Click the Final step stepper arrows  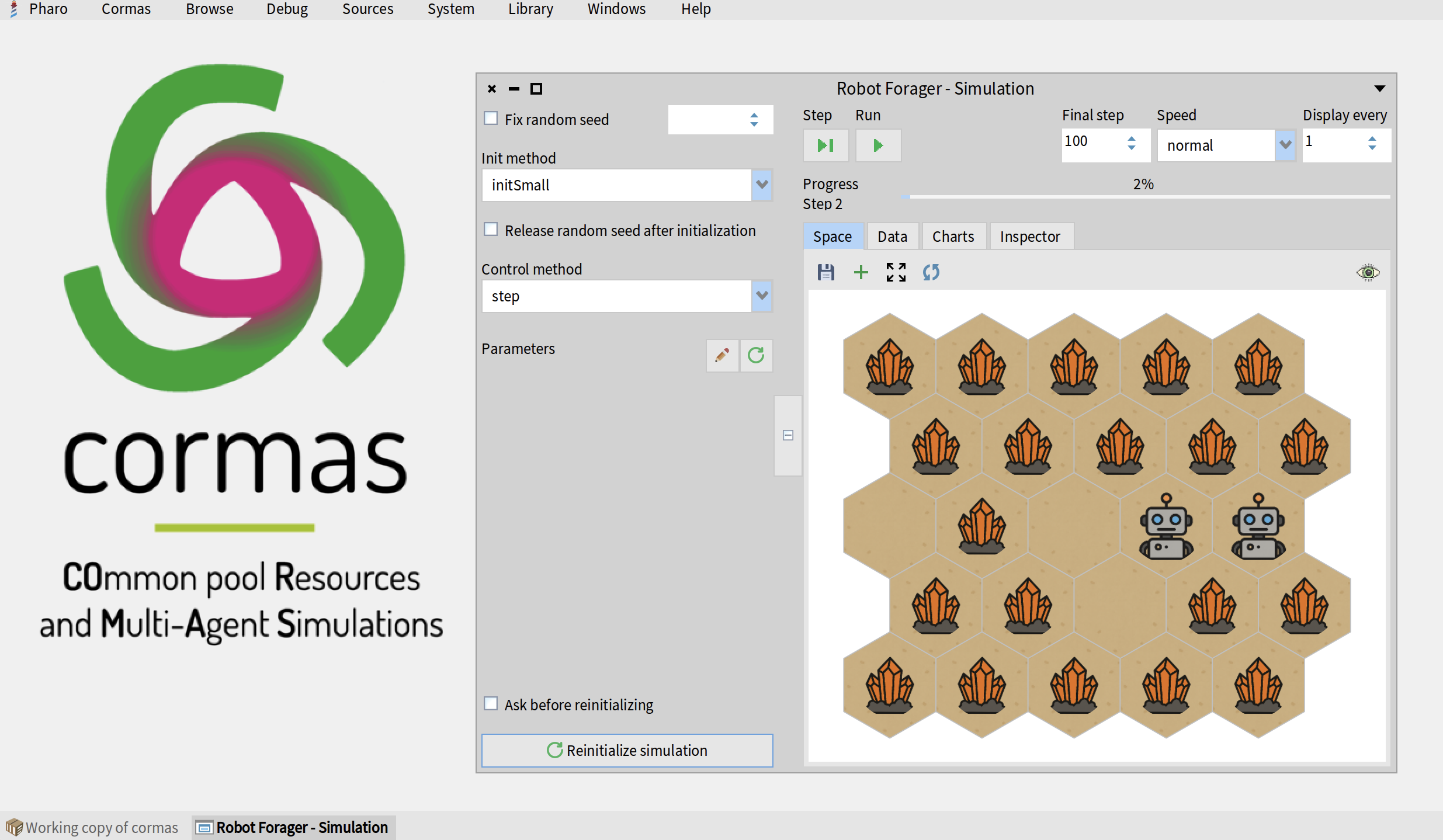1131,143
